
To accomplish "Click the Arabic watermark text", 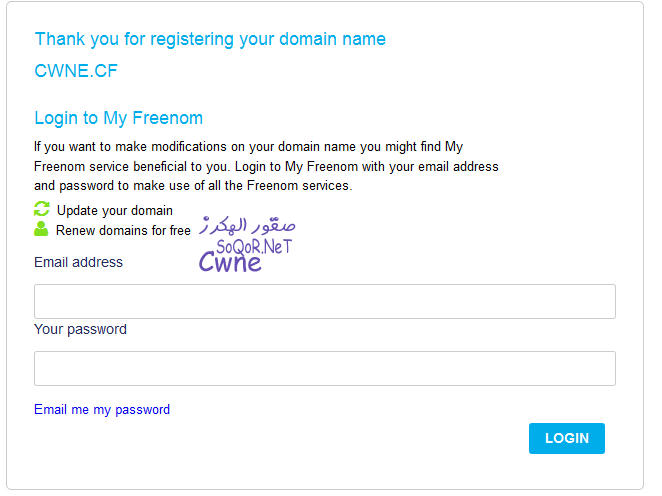I will point(247,225).
